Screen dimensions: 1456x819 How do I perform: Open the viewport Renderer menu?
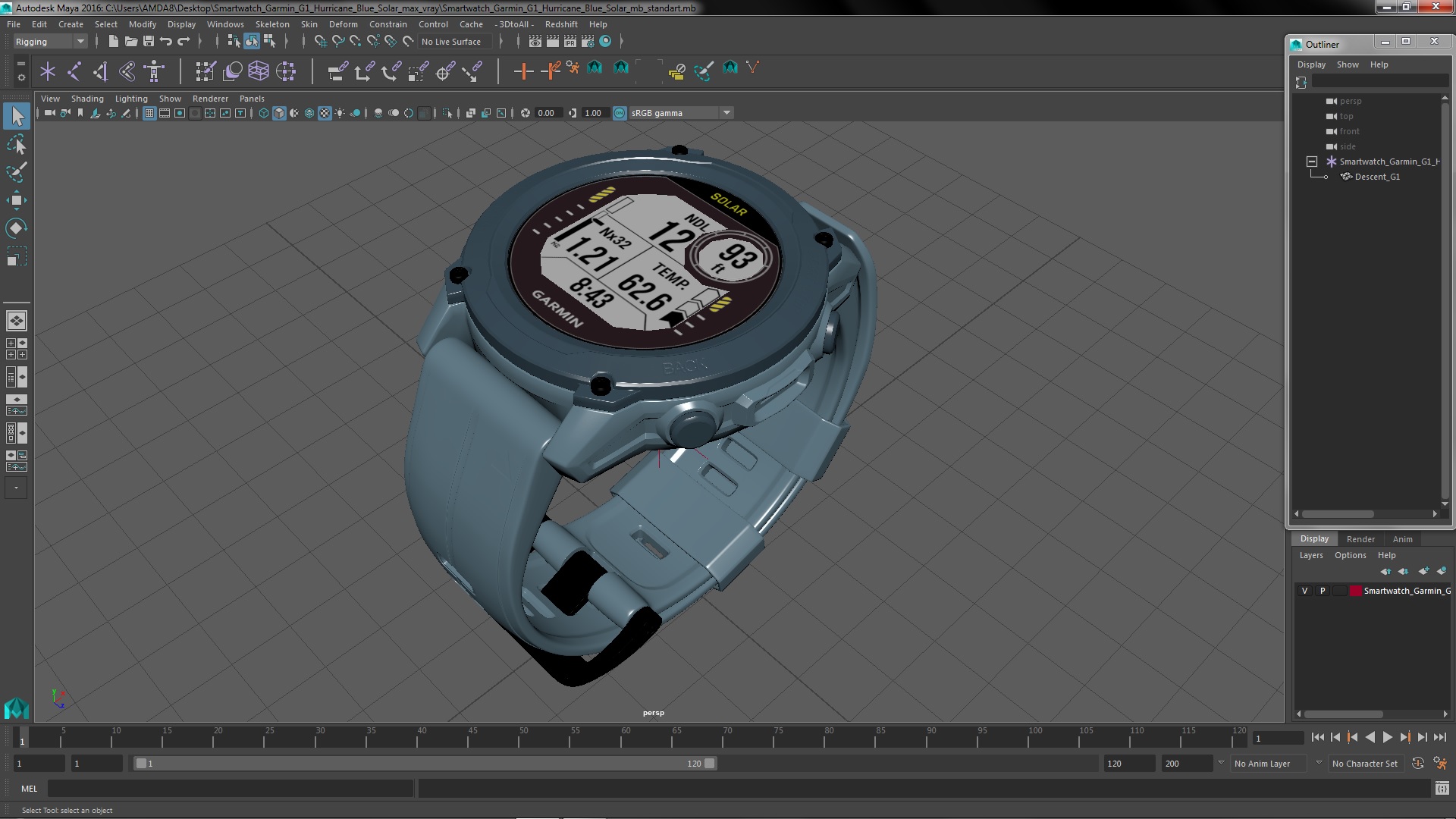pos(210,99)
